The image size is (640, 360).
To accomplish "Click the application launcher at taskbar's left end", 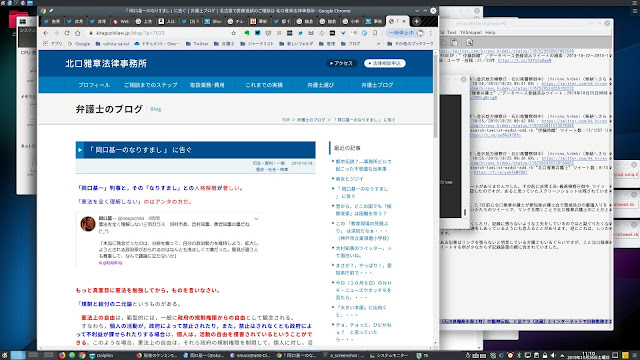I will point(4,356).
